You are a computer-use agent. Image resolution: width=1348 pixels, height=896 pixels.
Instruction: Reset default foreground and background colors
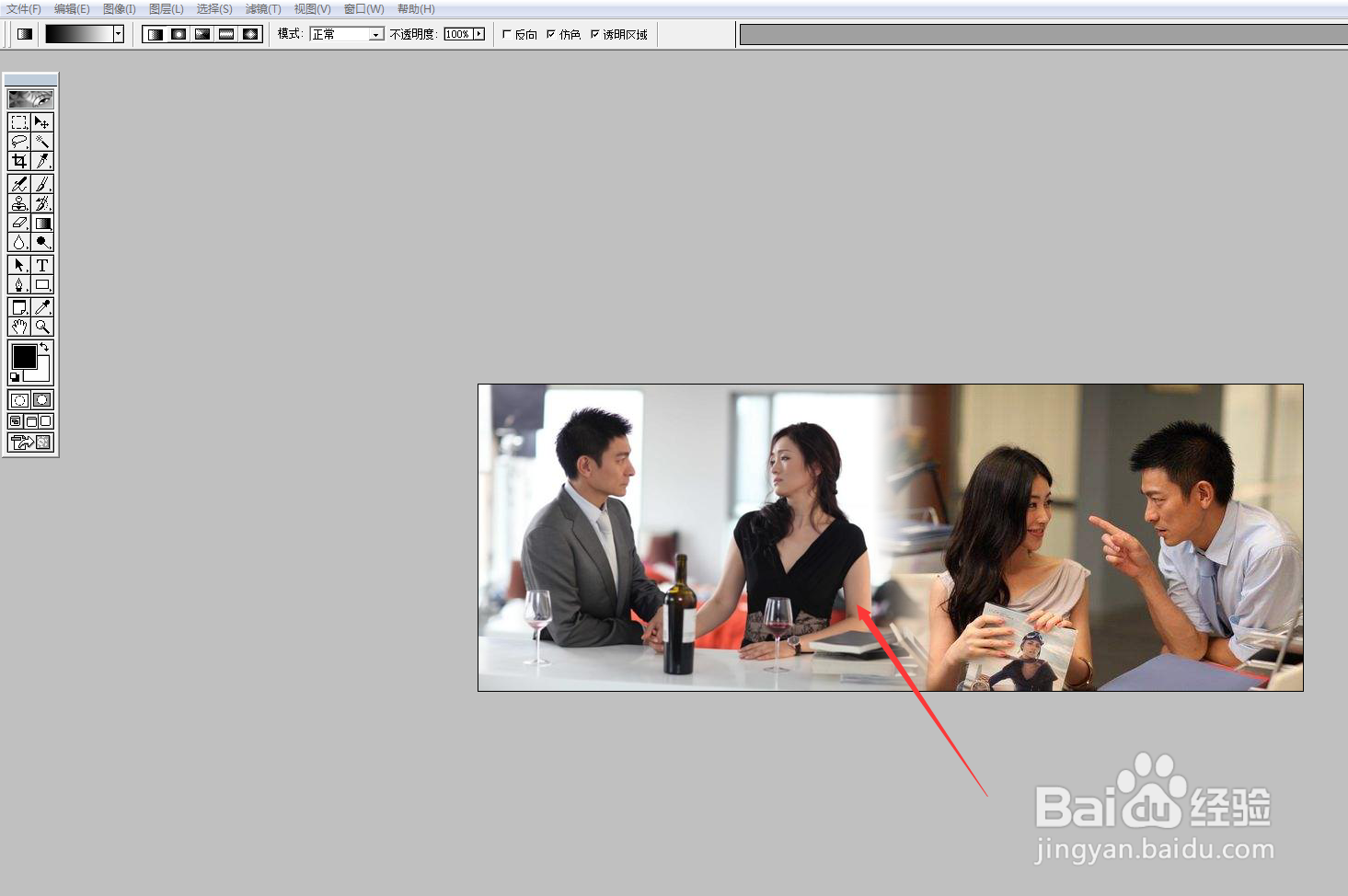tap(15, 377)
